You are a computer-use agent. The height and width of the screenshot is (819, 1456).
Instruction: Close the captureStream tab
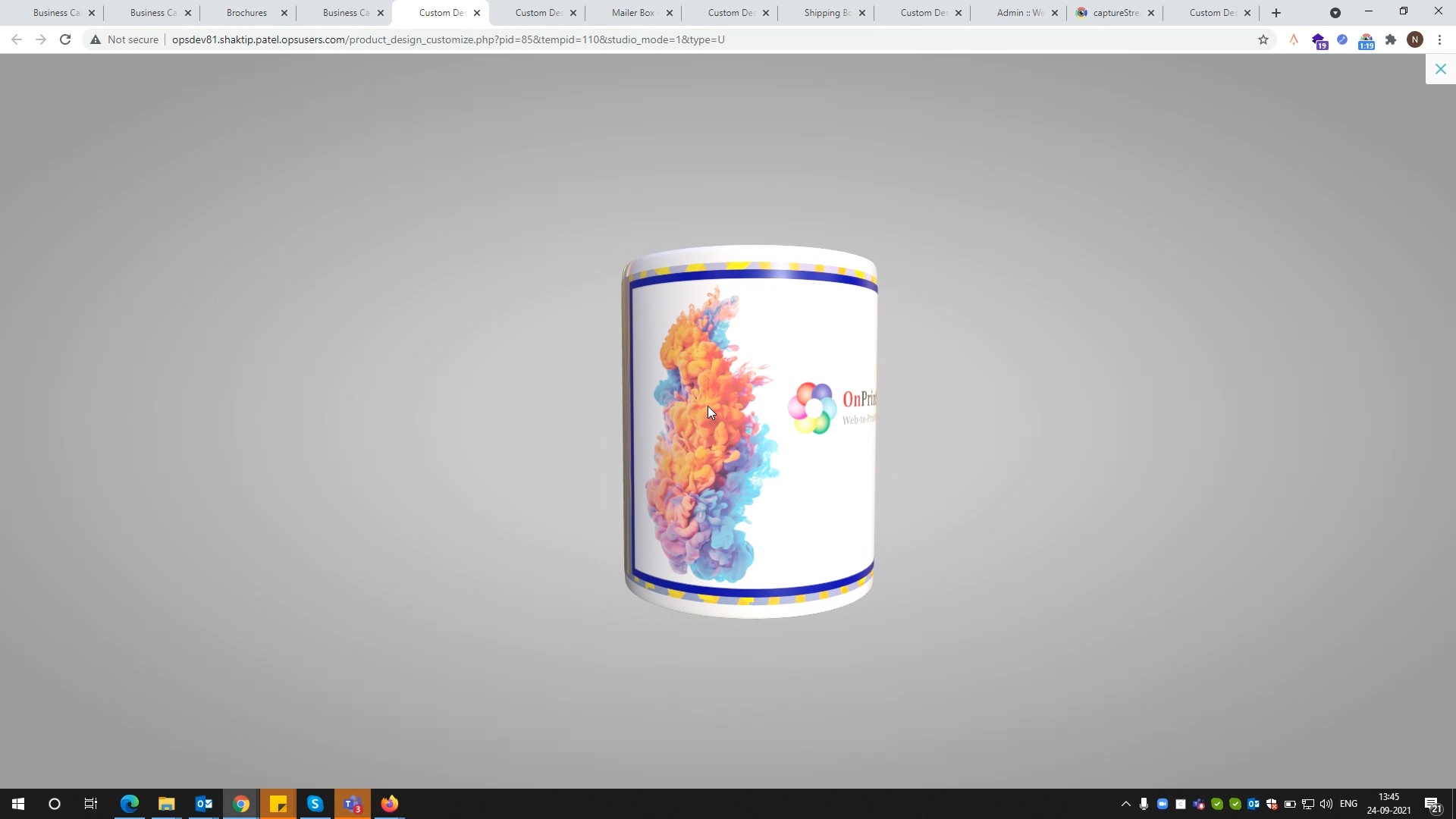click(1150, 13)
